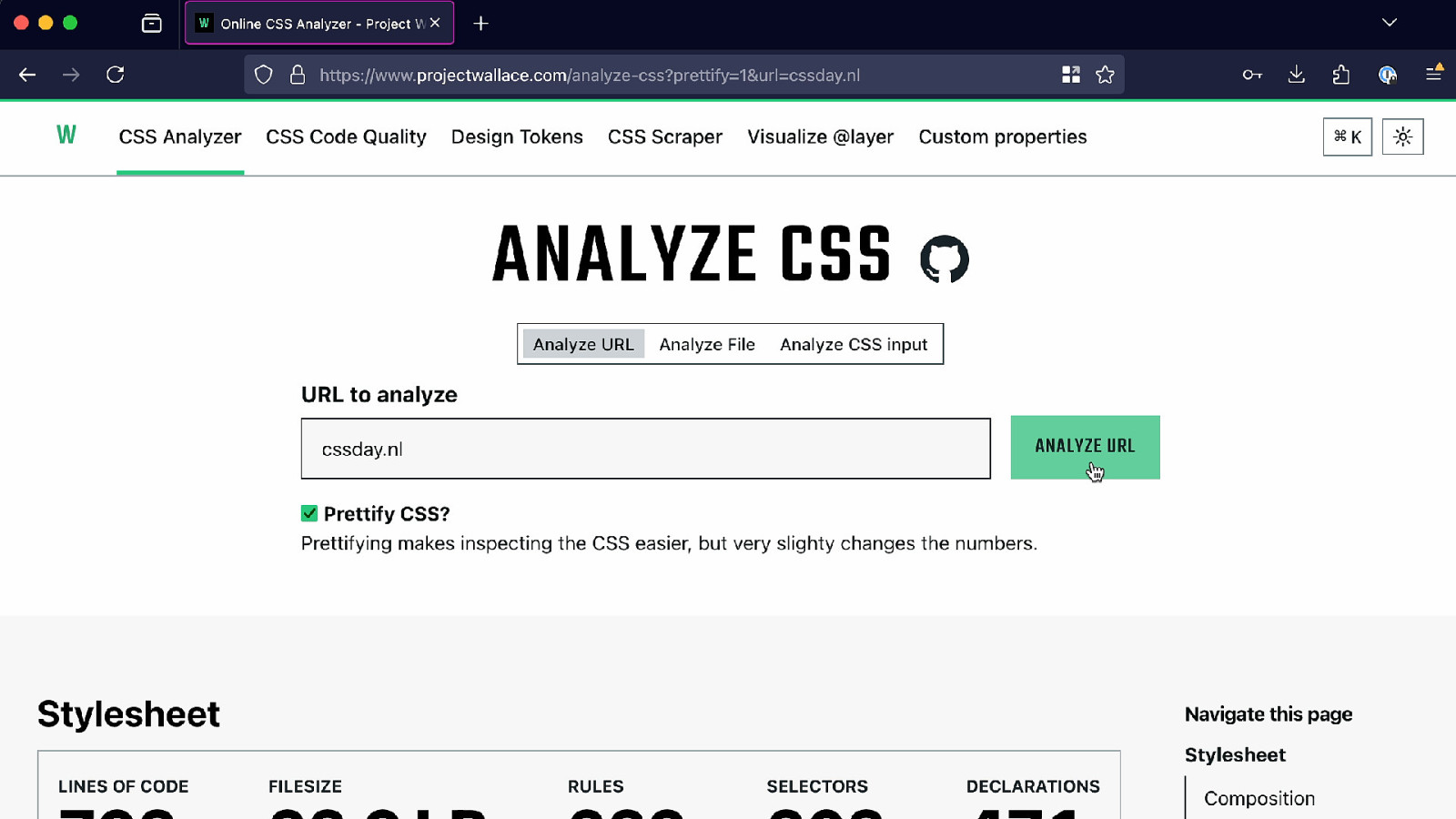The image size is (1456, 819).
Task: Jump to Composition in page navigation
Action: 1259,798
